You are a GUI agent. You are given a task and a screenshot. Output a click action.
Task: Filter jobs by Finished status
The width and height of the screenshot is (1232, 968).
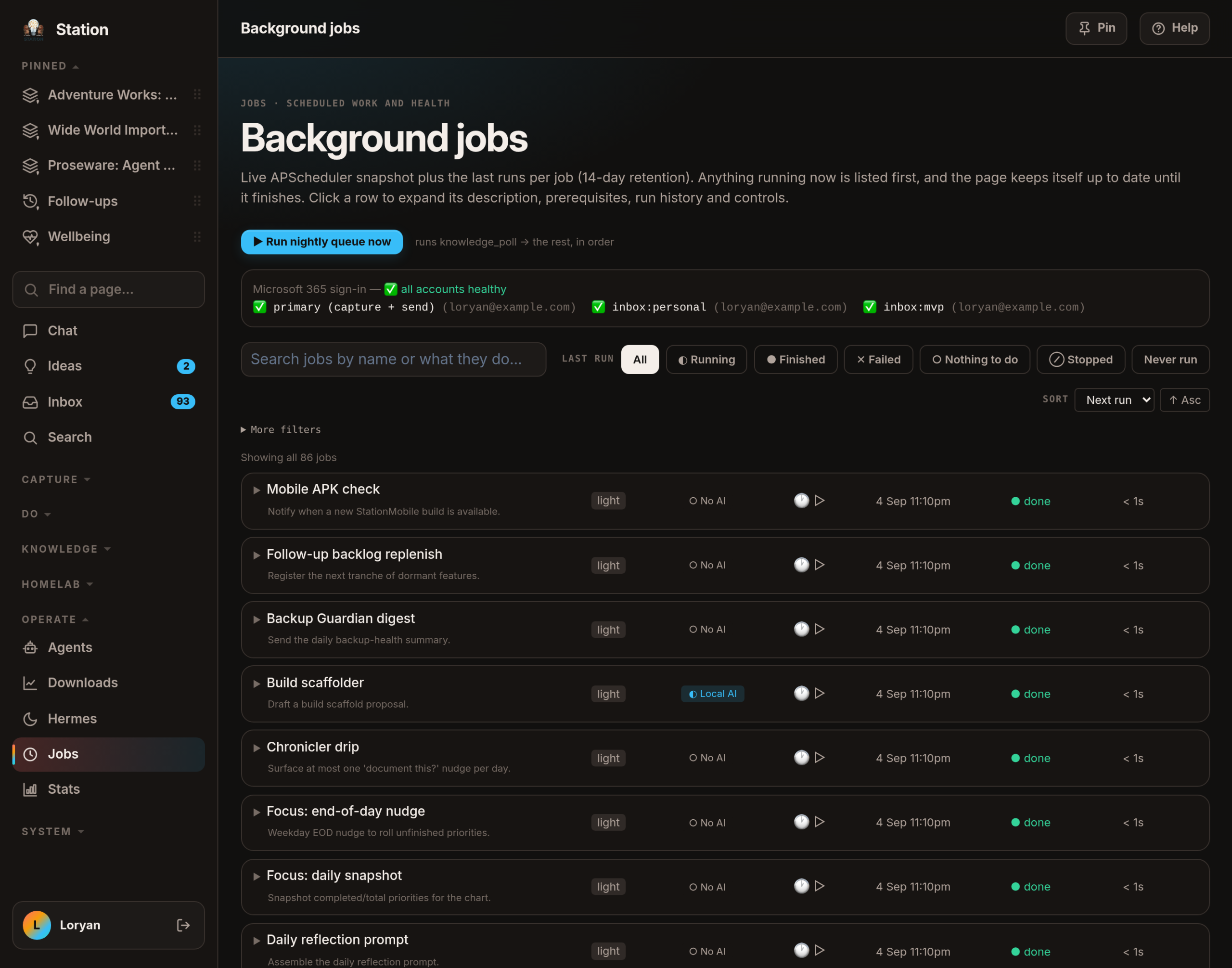pyautogui.click(x=796, y=359)
